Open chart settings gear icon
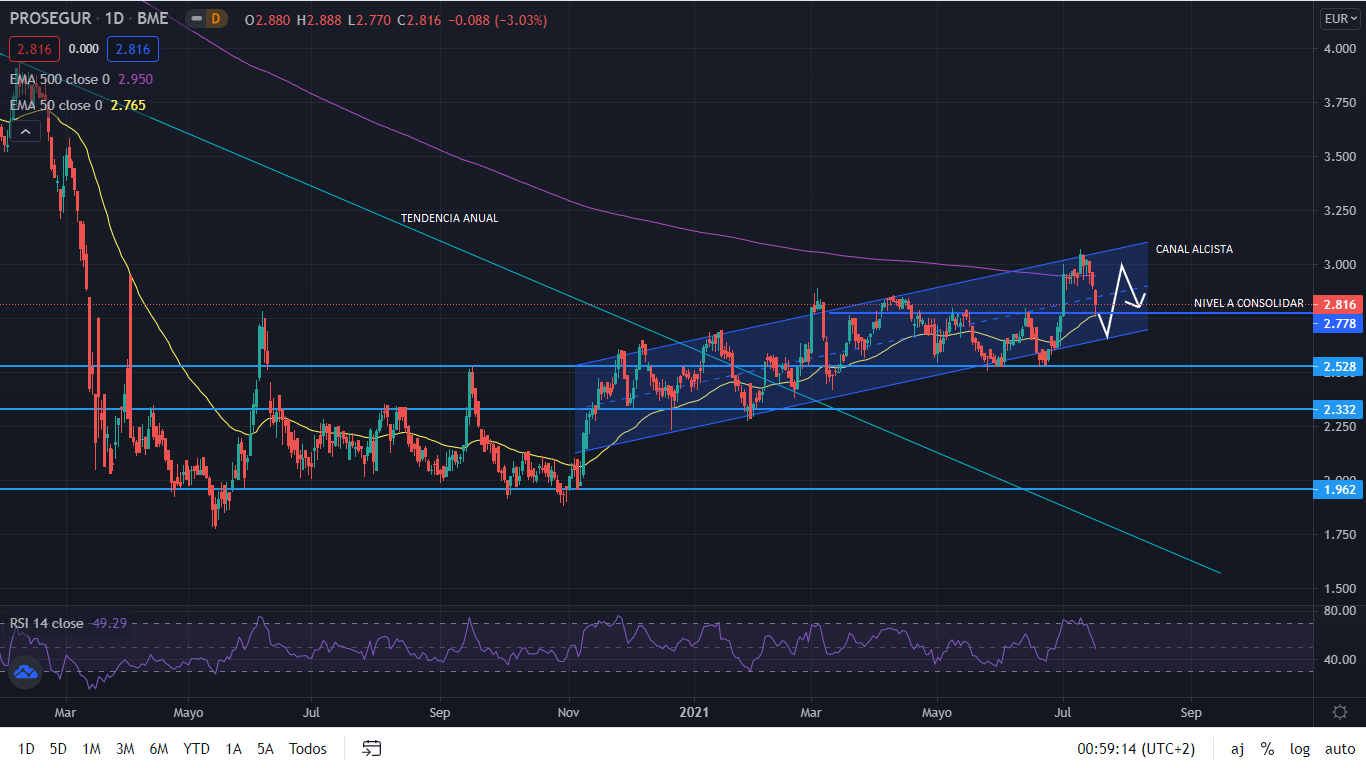Image resolution: width=1366 pixels, height=768 pixels. click(1339, 711)
